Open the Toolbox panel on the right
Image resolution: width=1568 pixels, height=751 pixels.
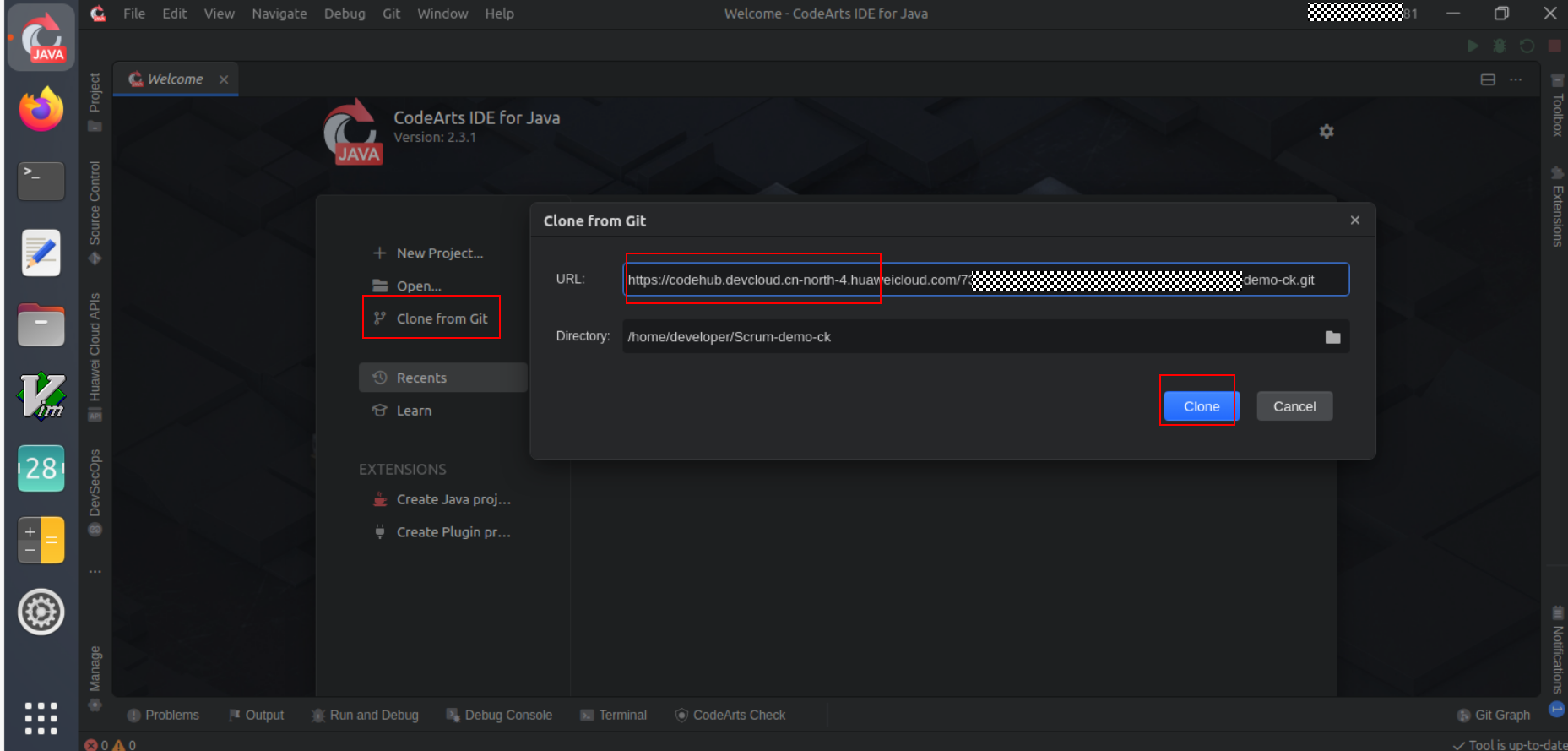pyautogui.click(x=1558, y=106)
